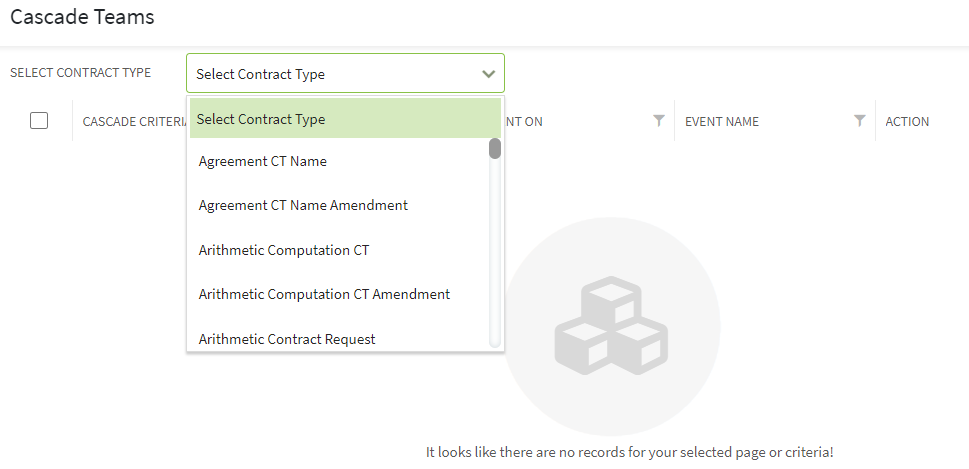This screenshot has width=969, height=469.
Task: Click the filter icon left of Event Name column
Action: click(658, 121)
